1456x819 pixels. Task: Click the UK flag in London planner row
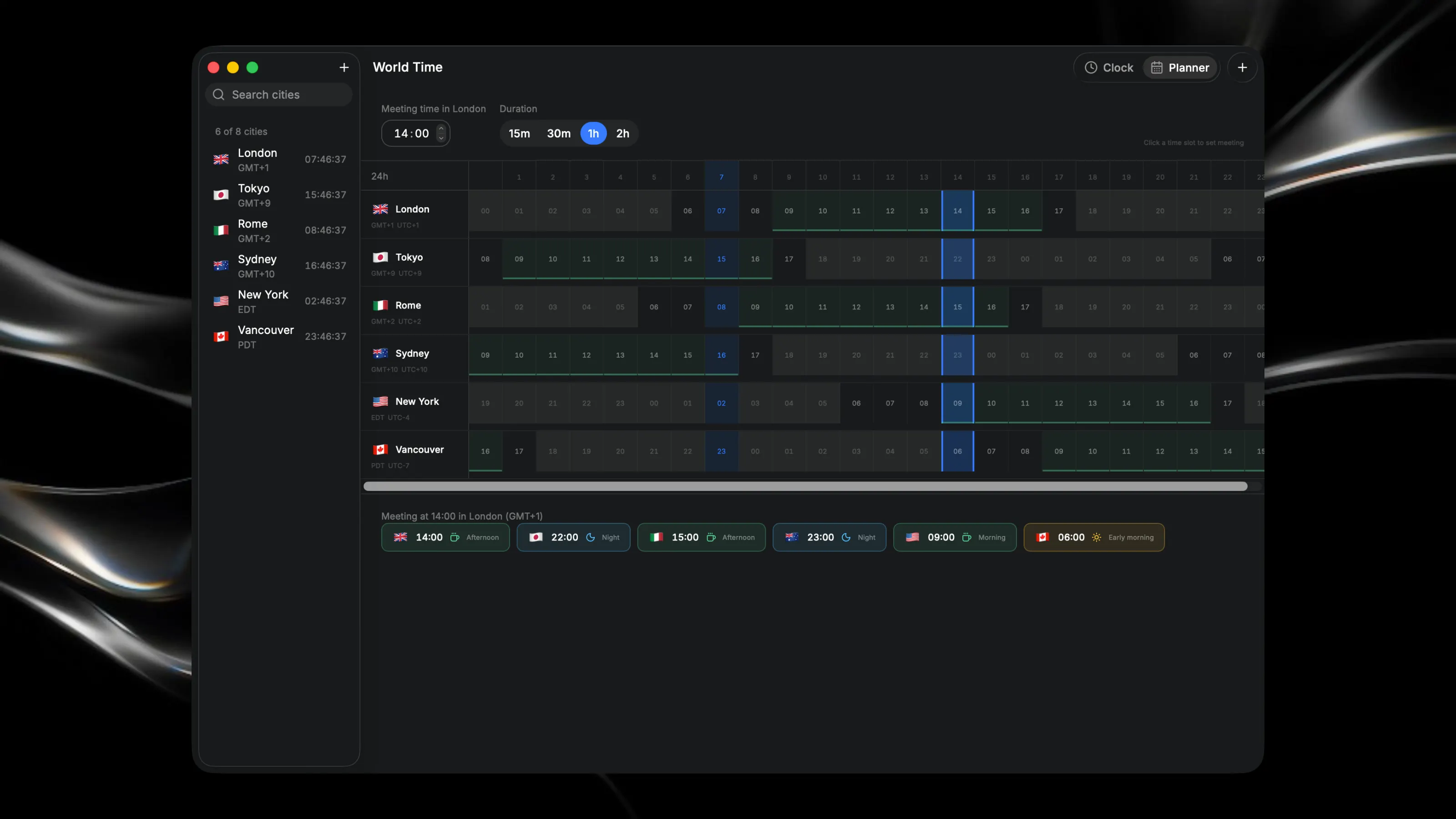point(380,209)
